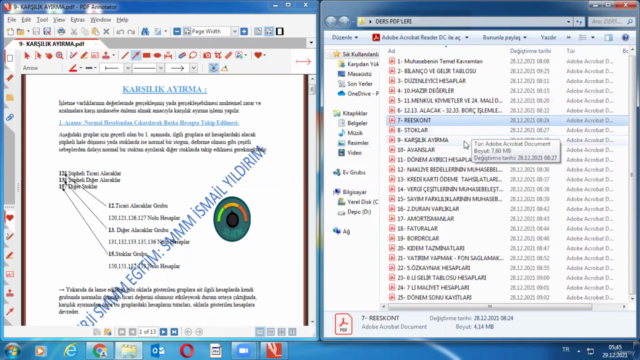Jump to last page button
640x360 pixels.
[x=174, y=332]
